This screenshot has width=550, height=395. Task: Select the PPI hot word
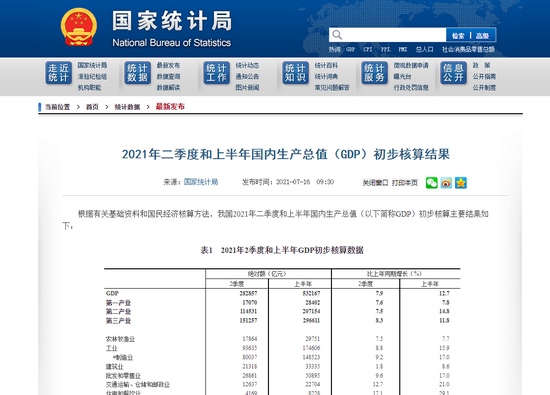pos(385,49)
